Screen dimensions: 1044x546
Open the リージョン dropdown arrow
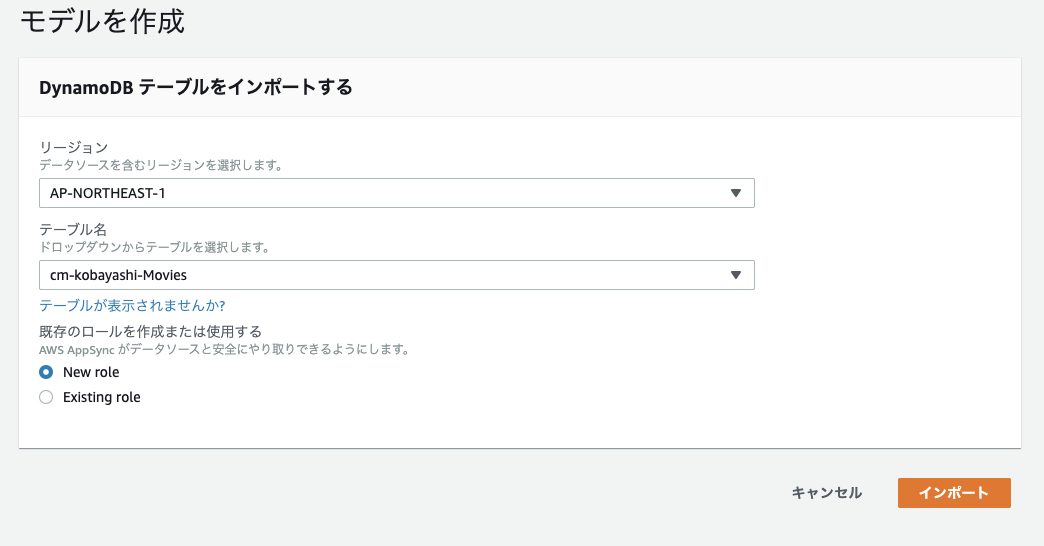click(x=736, y=193)
